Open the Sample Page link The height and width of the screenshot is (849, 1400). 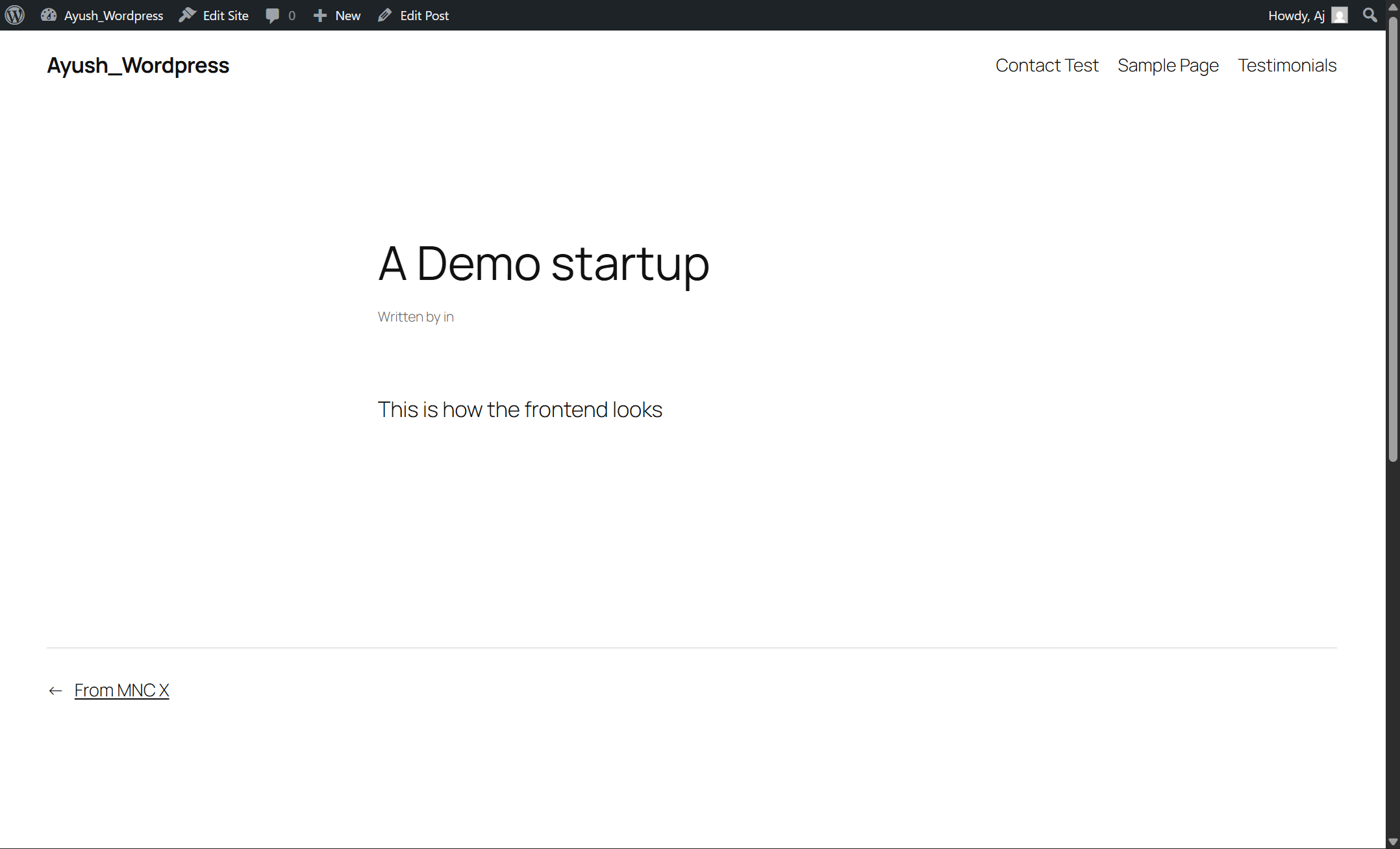1168,66
